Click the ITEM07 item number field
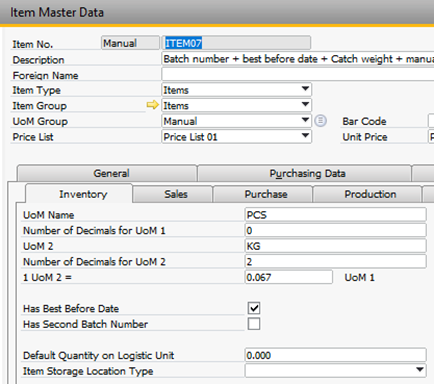The height and width of the screenshot is (384, 434). tap(237, 43)
